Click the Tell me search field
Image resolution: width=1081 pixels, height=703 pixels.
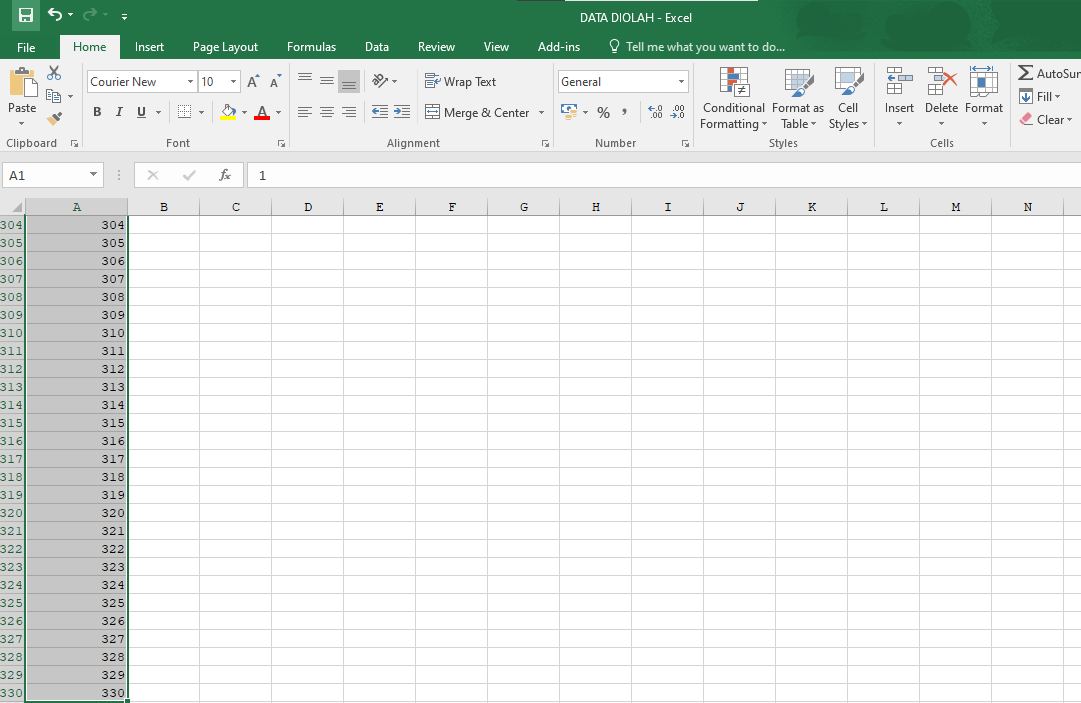[x=704, y=47]
